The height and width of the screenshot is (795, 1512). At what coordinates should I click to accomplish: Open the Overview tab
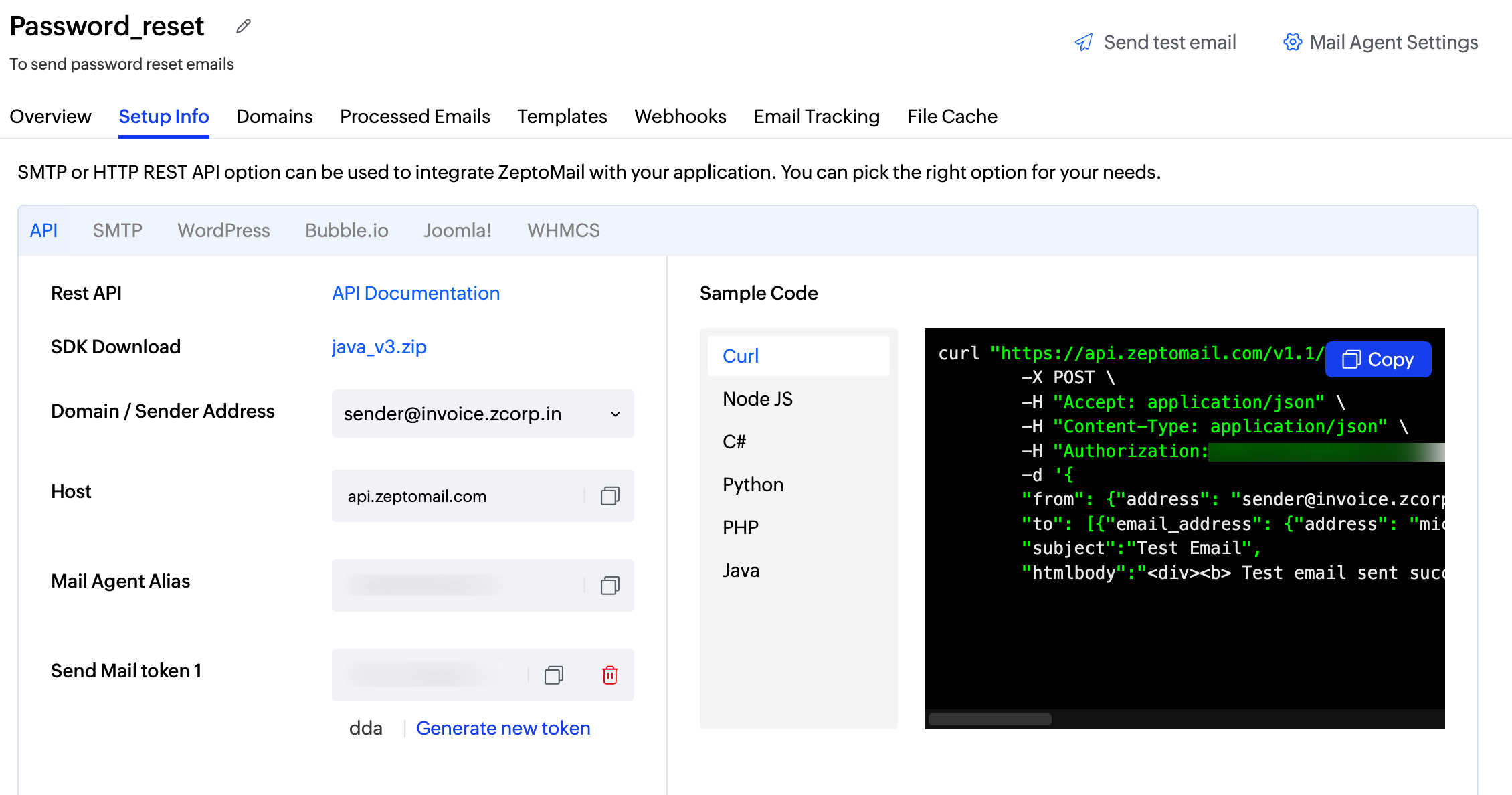[x=50, y=116]
